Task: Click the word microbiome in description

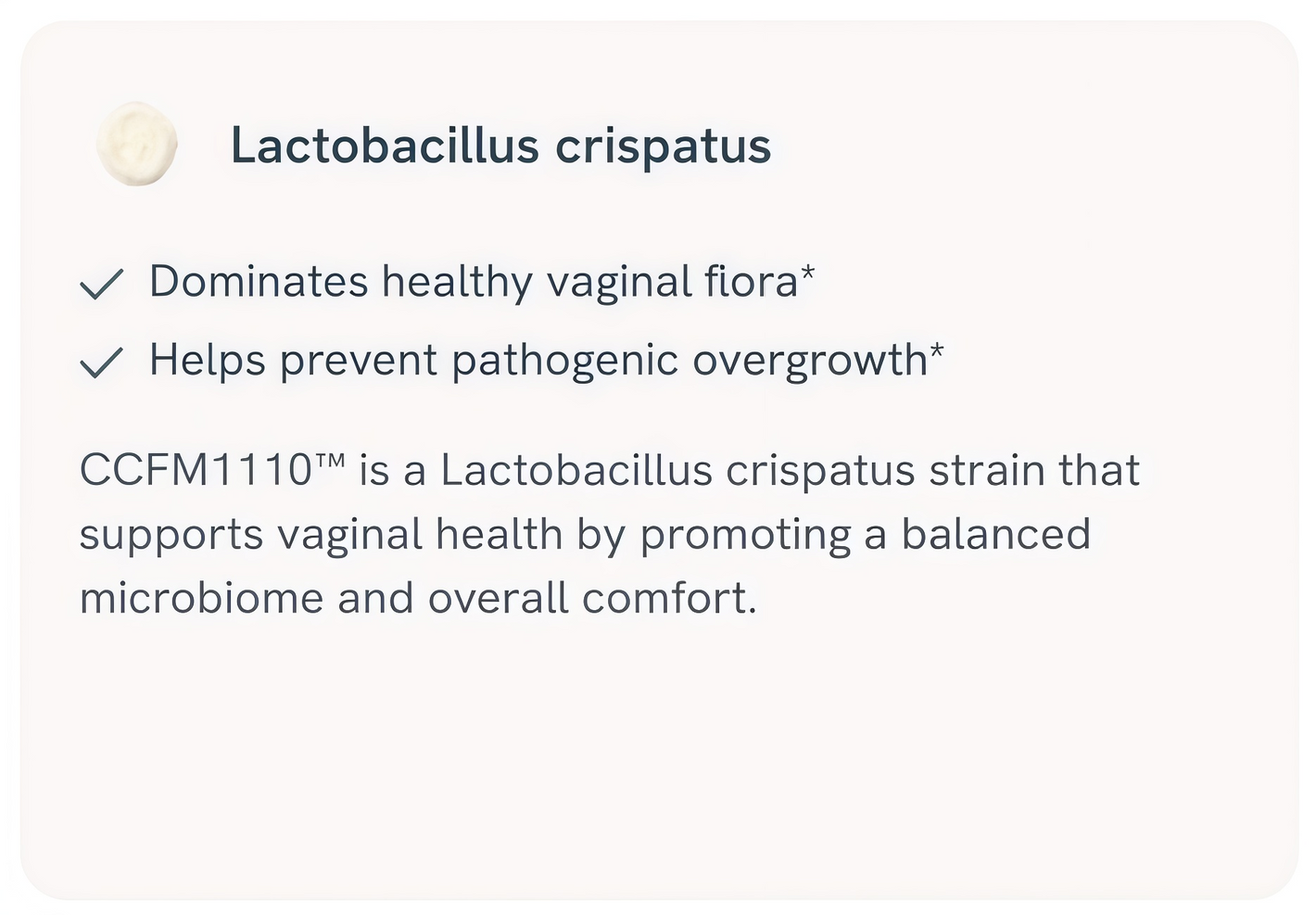Action: [201, 598]
